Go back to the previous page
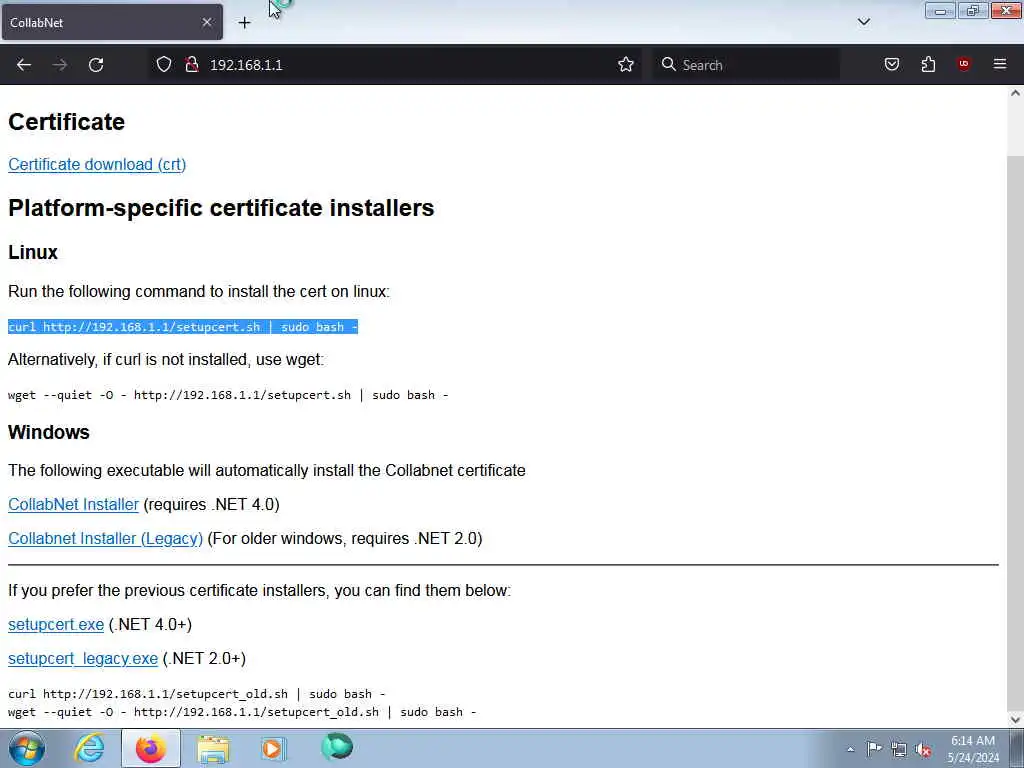1024x768 pixels. click(x=24, y=65)
